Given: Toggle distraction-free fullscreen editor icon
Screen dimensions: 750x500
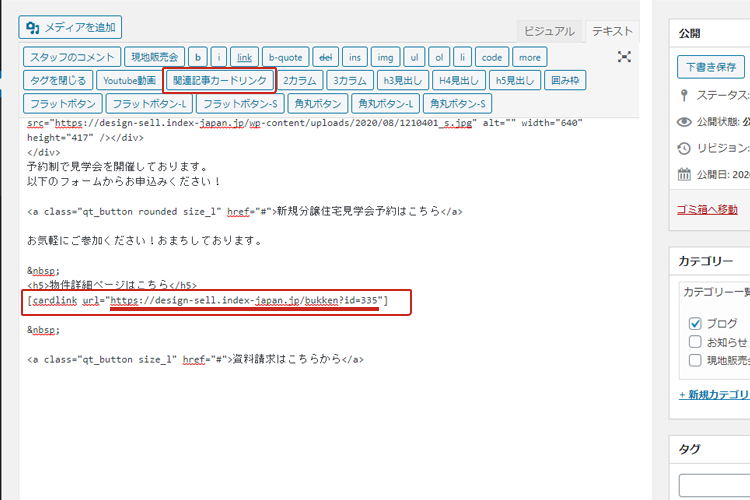Looking at the screenshot, I should [624, 57].
